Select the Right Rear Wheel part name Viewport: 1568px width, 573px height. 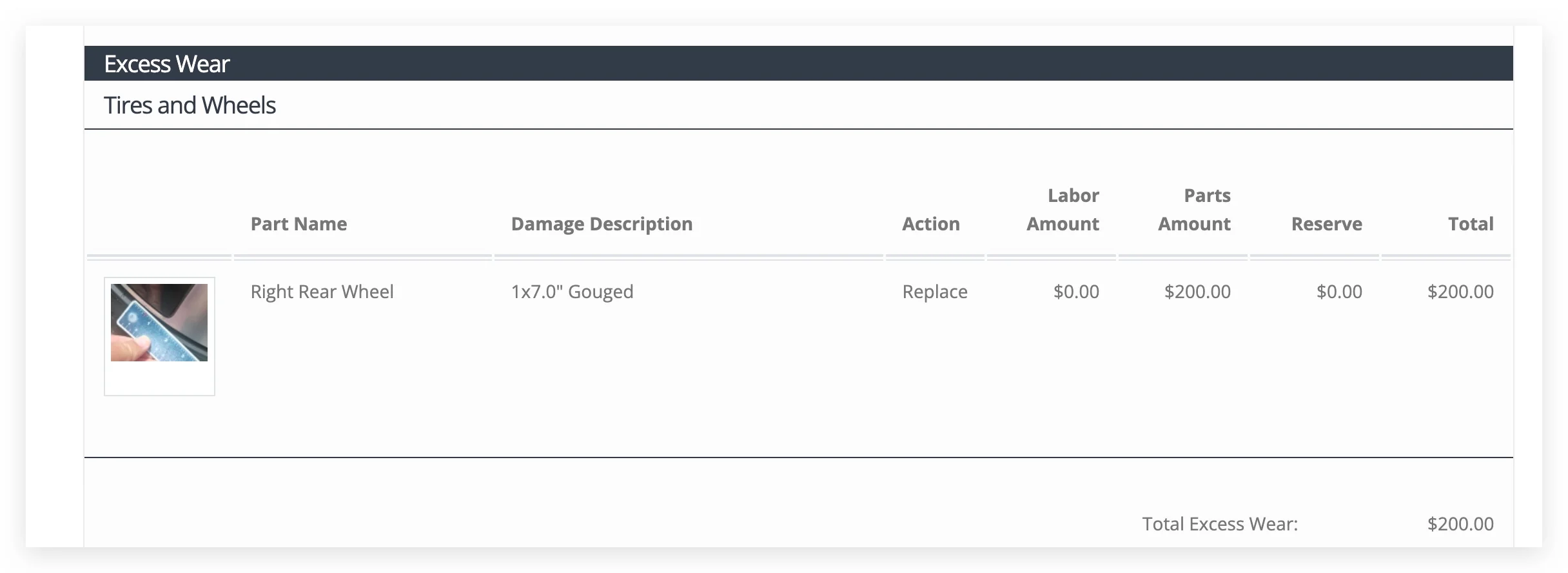[x=322, y=292]
